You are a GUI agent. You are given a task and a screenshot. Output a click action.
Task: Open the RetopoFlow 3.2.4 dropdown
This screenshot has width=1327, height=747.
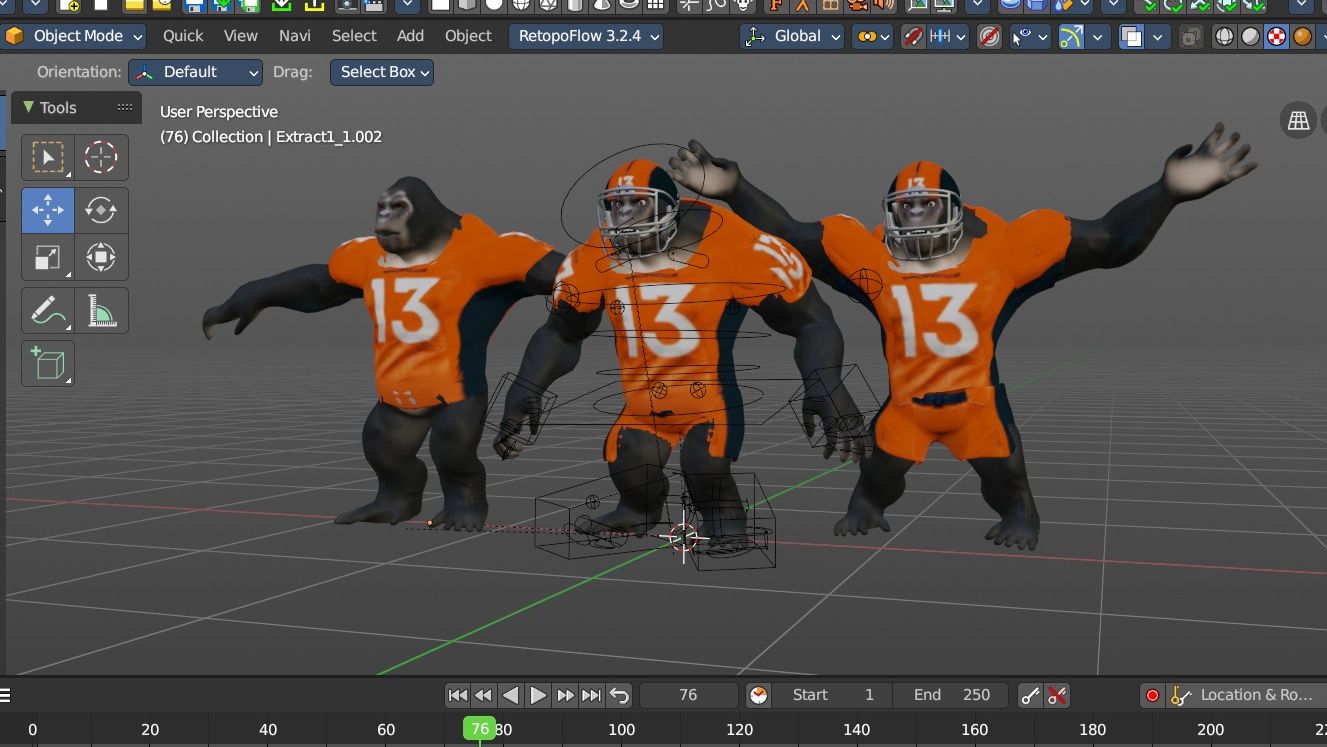point(587,37)
